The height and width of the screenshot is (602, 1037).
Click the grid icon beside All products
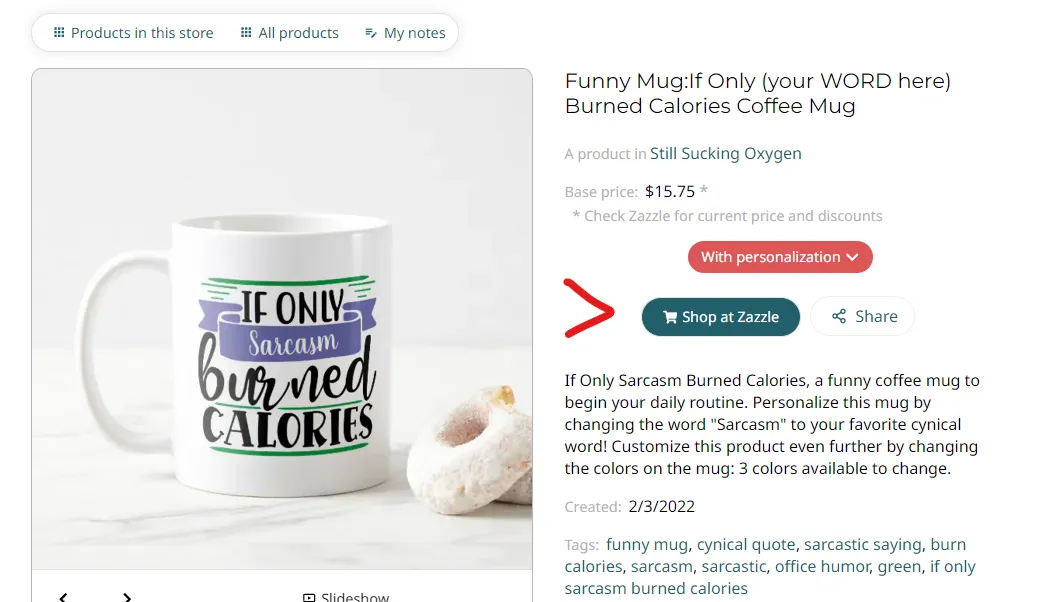pyautogui.click(x=246, y=32)
